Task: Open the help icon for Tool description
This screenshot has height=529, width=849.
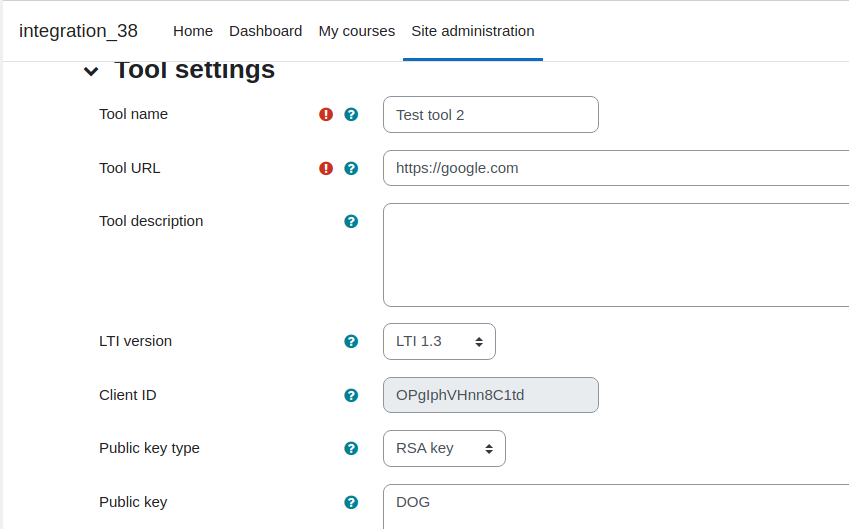Action: pyautogui.click(x=351, y=221)
